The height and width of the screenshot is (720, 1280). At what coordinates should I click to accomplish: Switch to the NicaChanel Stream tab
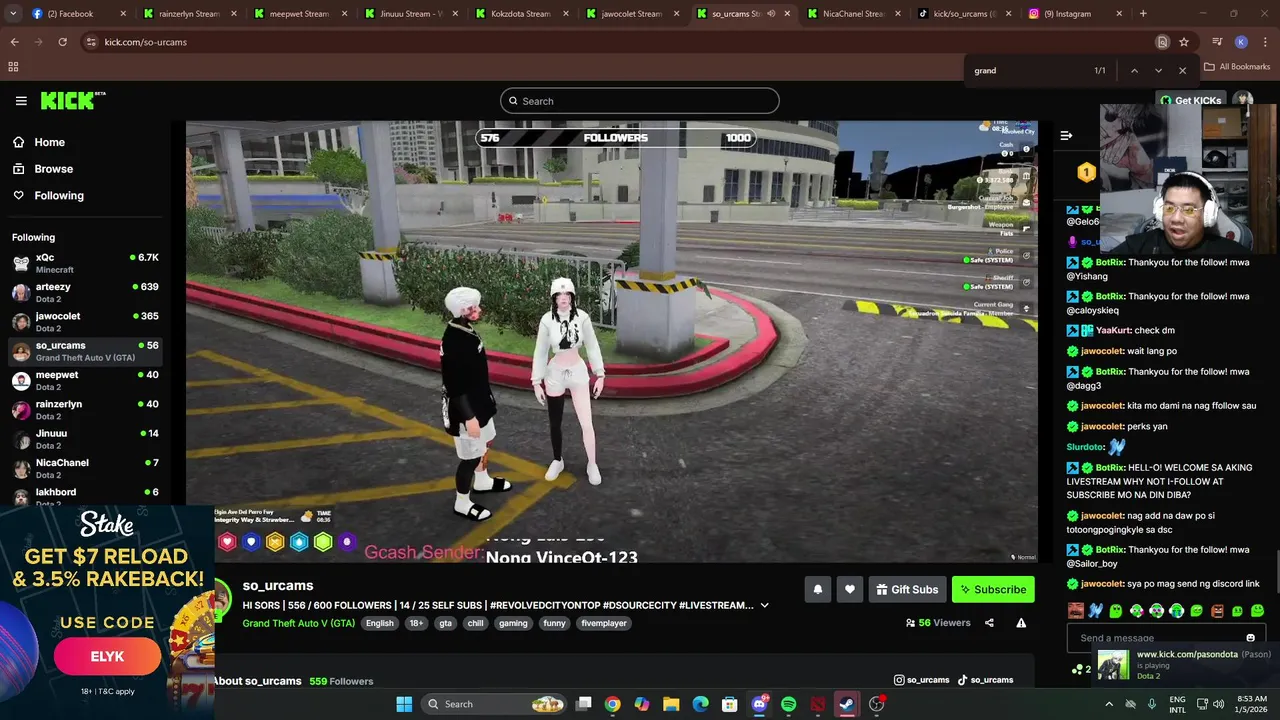[x=853, y=14]
